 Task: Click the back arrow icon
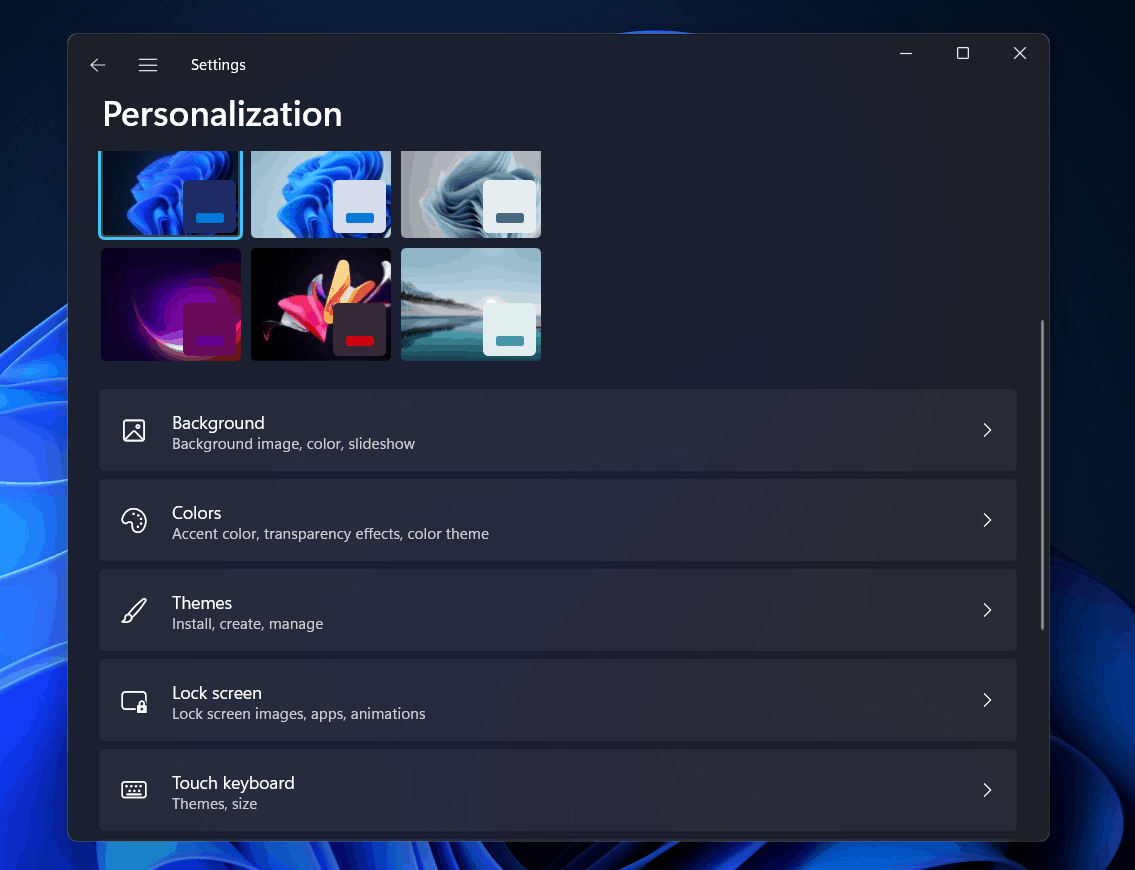(97, 65)
